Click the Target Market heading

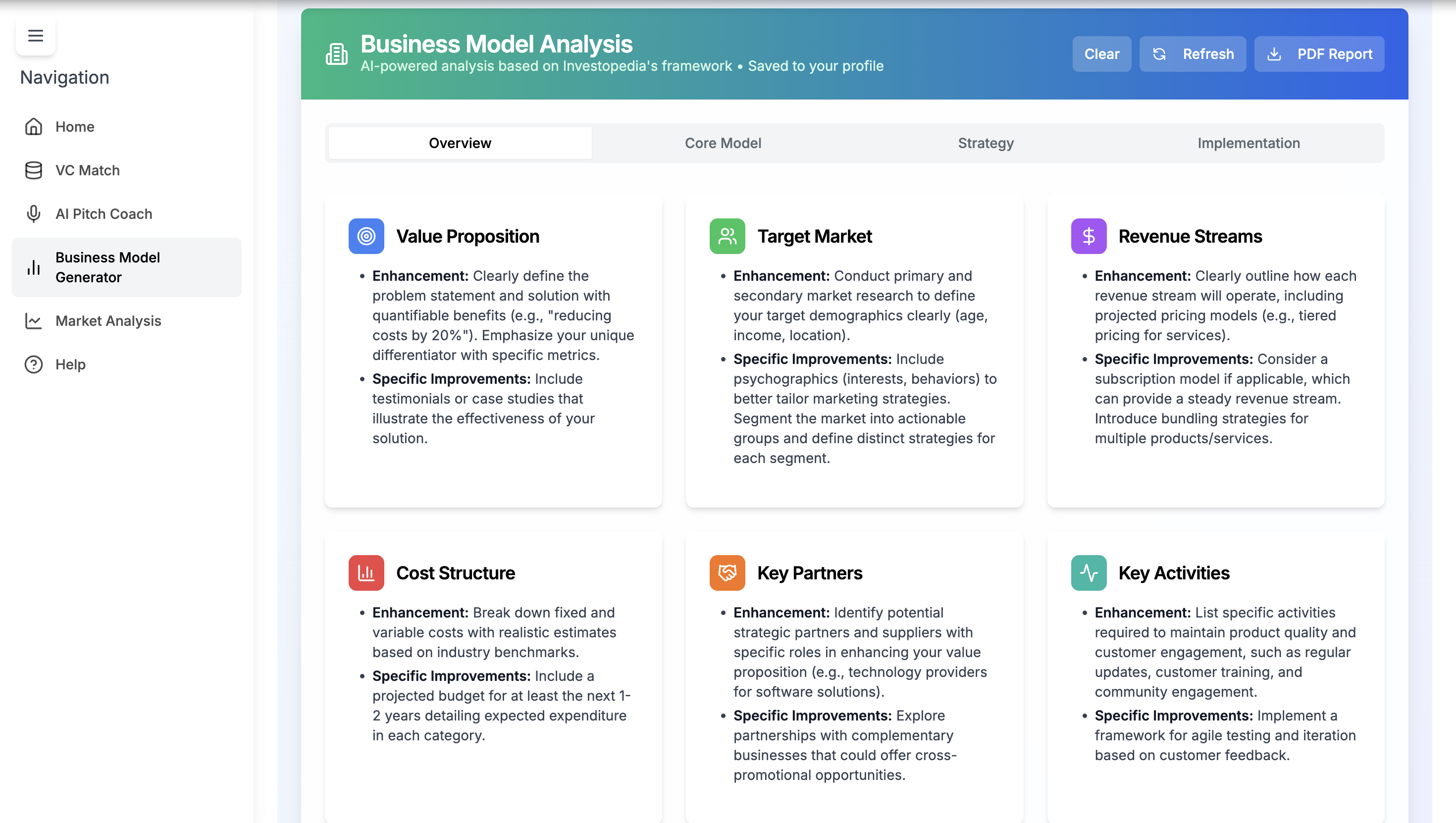click(x=815, y=236)
